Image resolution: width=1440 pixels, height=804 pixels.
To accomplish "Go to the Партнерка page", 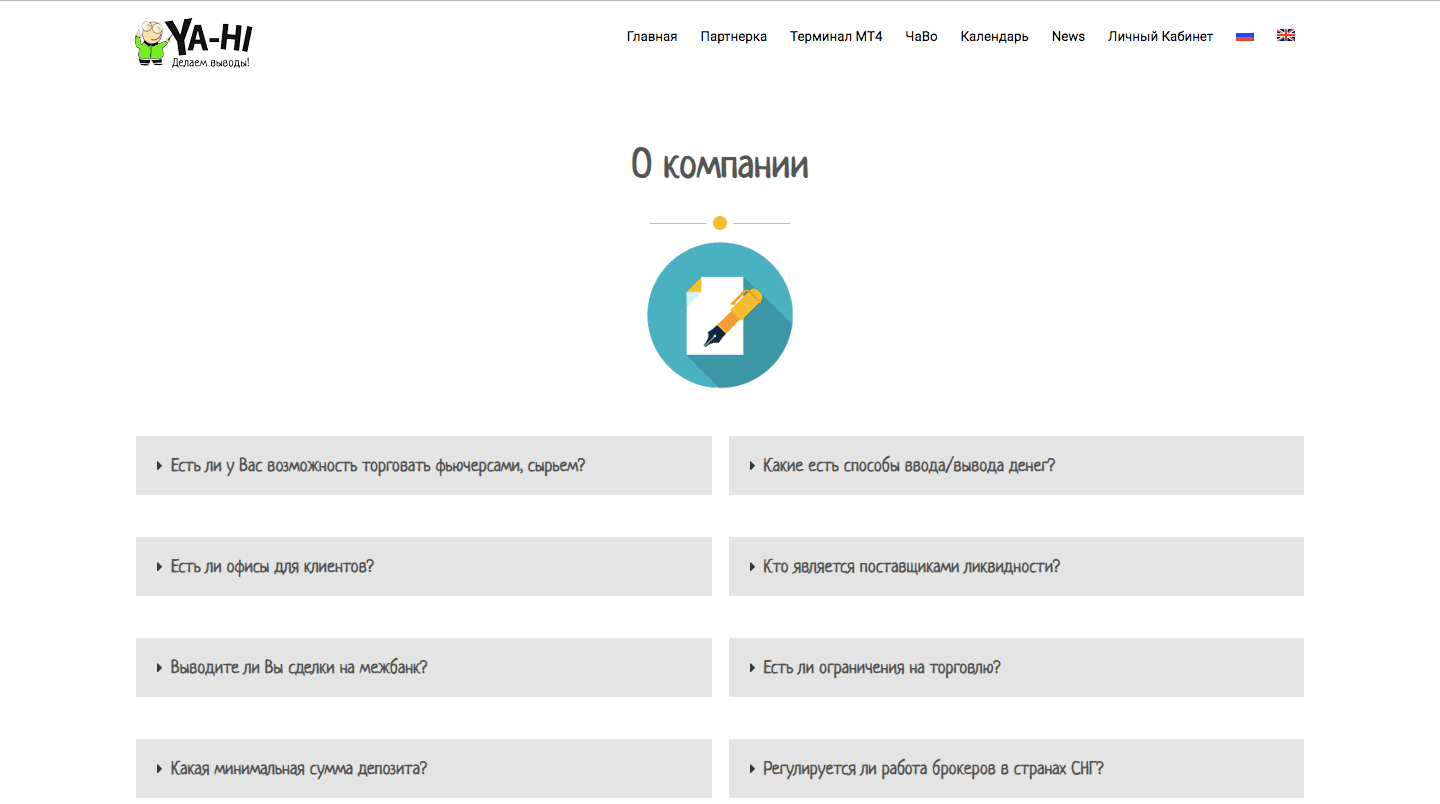I will tap(734, 36).
